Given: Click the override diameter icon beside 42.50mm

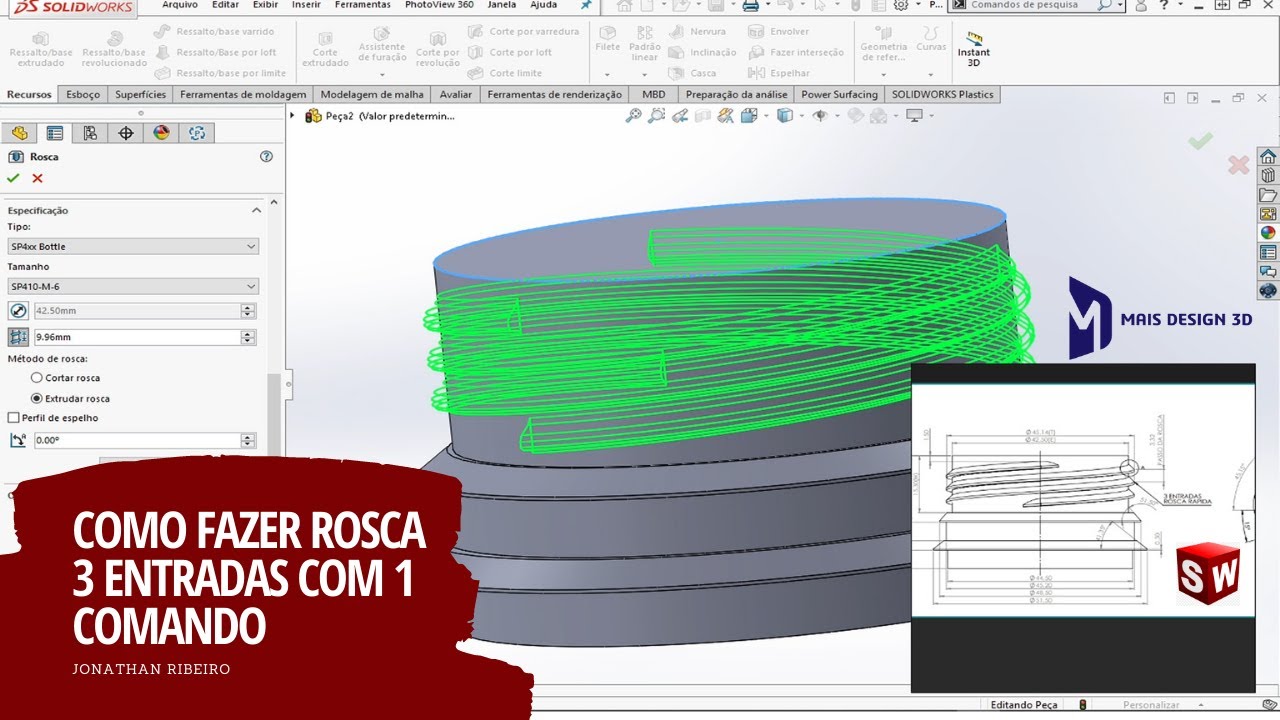Looking at the screenshot, I should 17,310.
